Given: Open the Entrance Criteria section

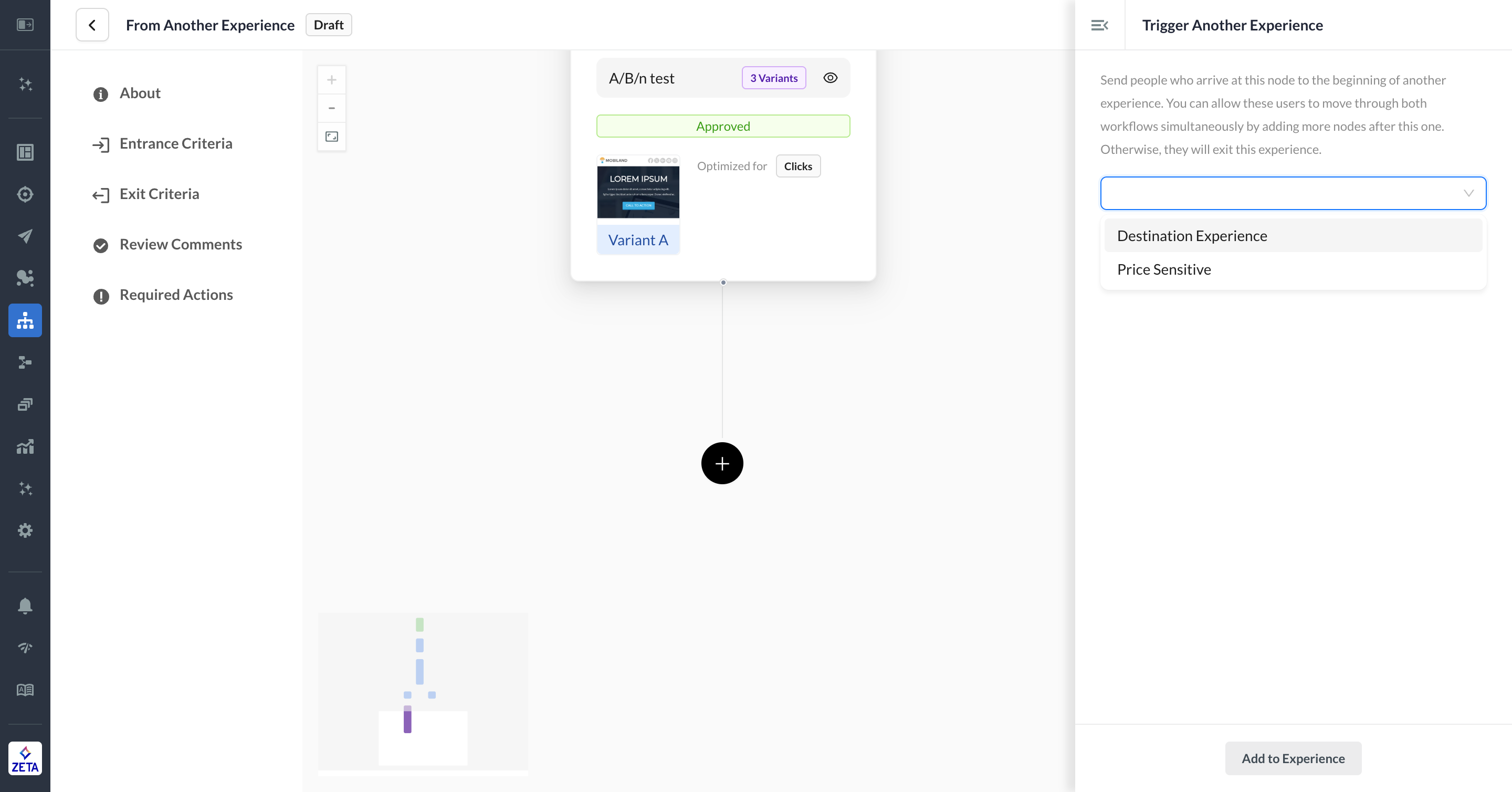Looking at the screenshot, I should [x=175, y=144].
